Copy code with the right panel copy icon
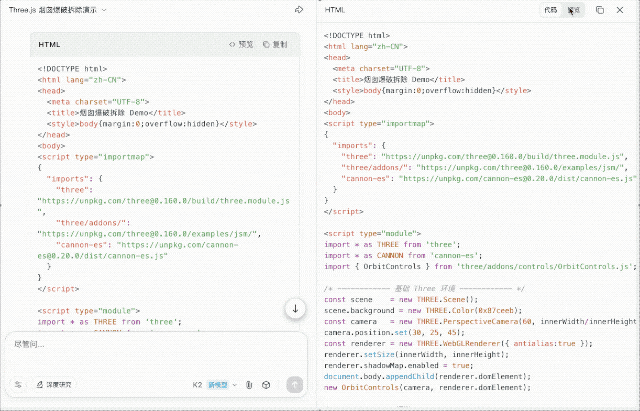 tap(600, 10)
